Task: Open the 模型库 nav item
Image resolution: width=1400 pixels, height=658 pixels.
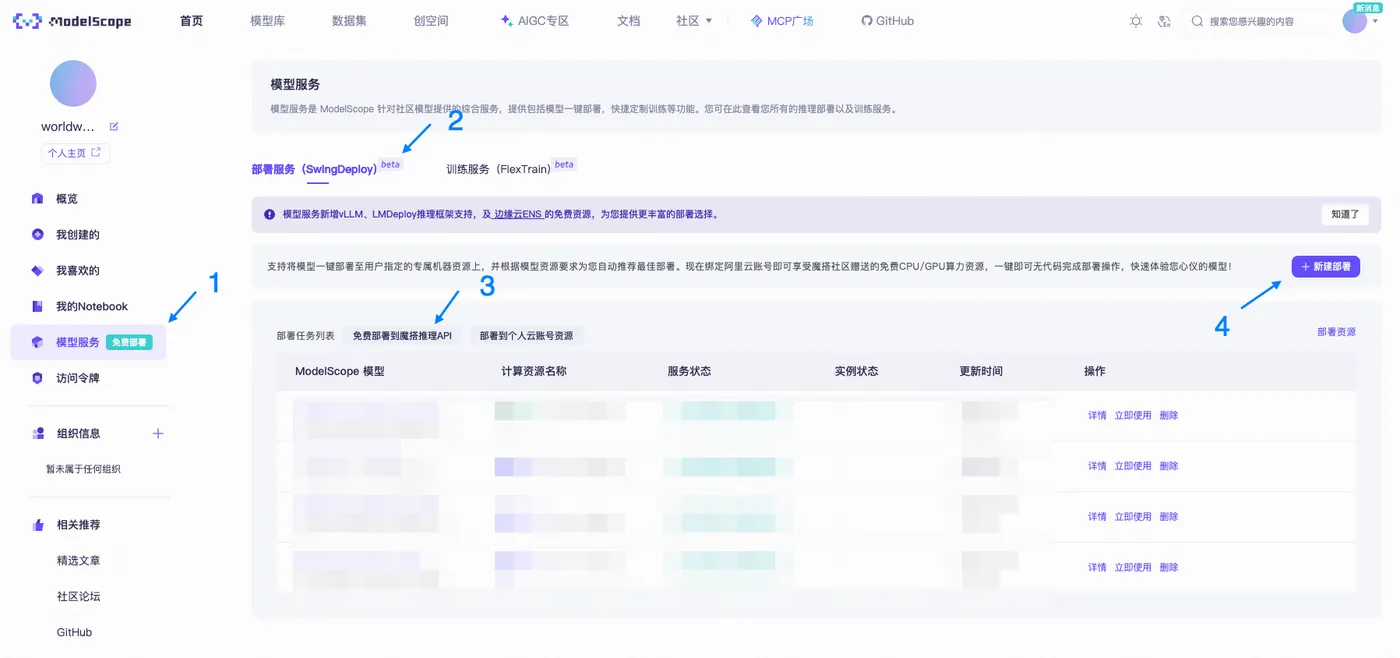Action: 267,21
